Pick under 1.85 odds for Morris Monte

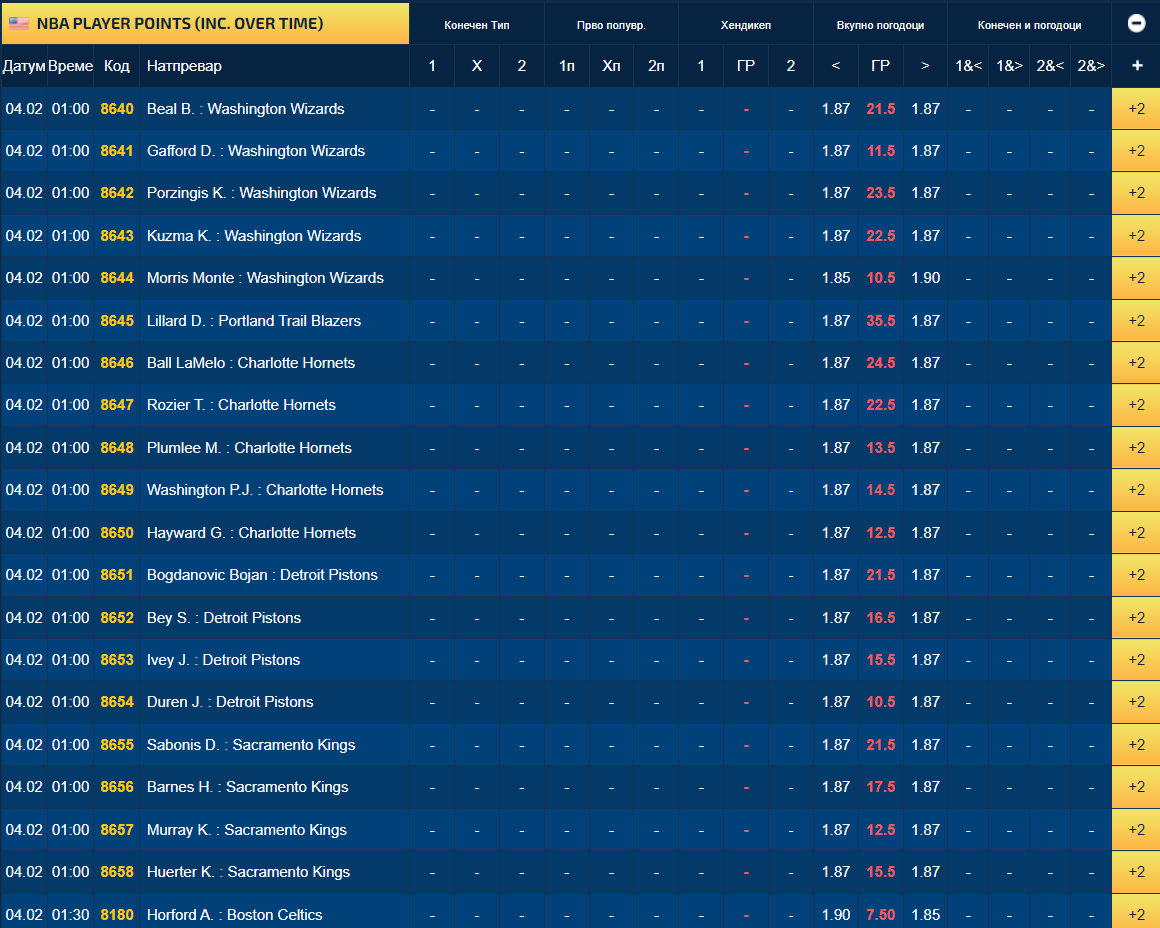tap(836, 278)
